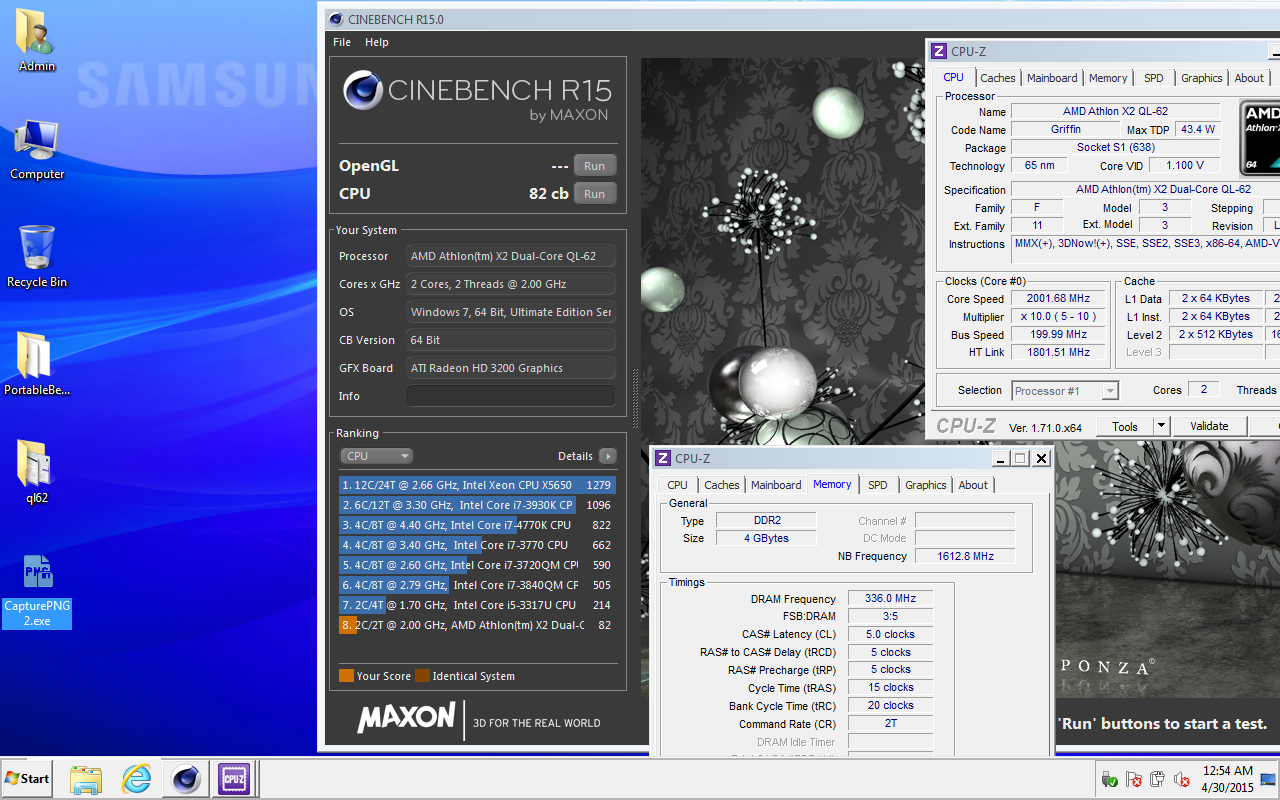Switch to Mainboard tab in back CPU-Z window
This screenshot has height=800, width=1280.
[1052, 78]
